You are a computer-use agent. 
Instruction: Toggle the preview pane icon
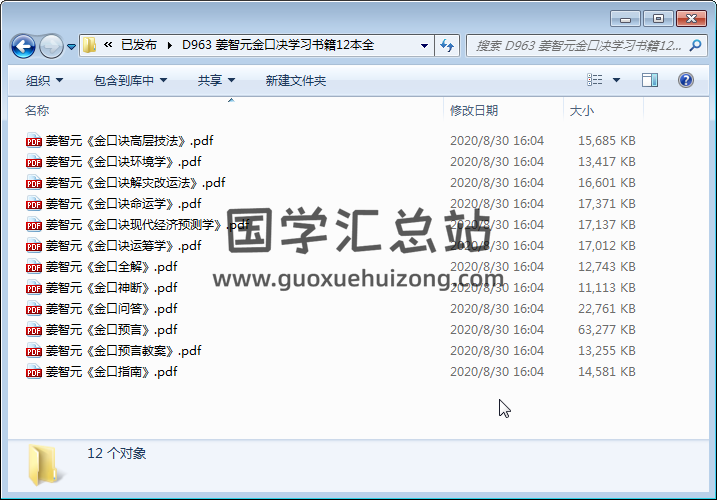click(650, 80)
